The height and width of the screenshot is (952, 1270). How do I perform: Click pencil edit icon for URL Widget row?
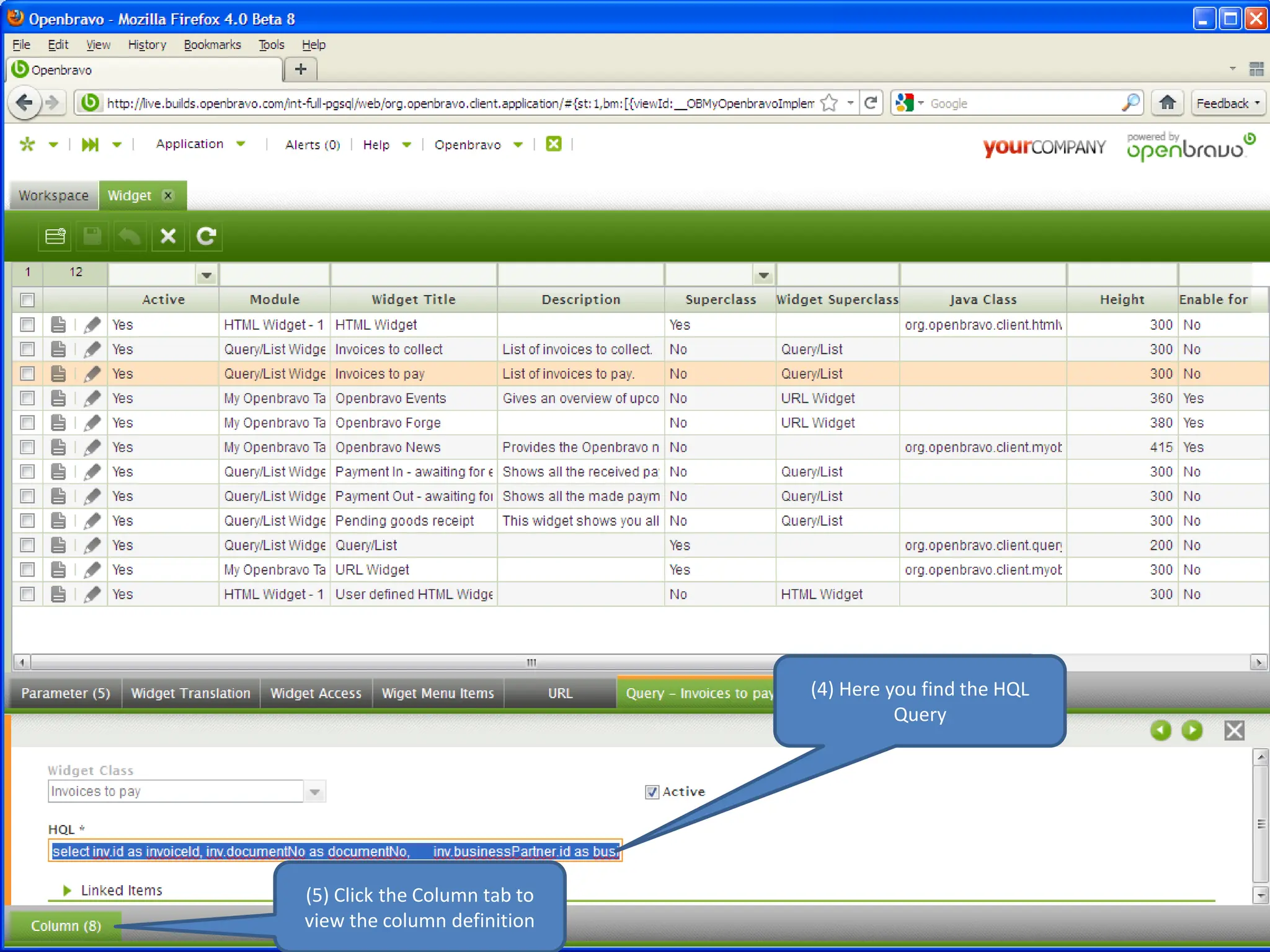pos(92,570)
